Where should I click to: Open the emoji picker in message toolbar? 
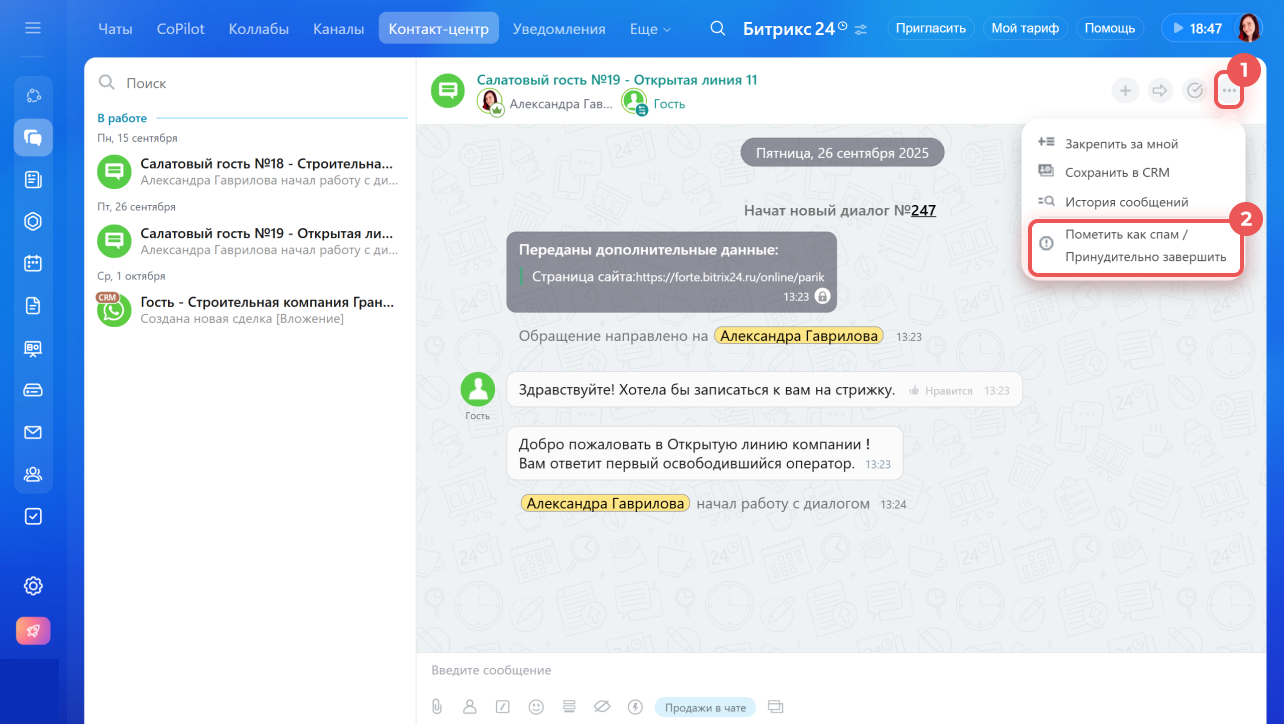tap(536, 707)
